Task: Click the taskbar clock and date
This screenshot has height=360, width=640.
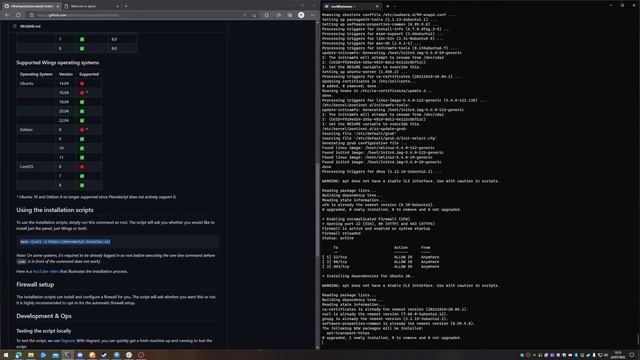Action: [618, 355]
